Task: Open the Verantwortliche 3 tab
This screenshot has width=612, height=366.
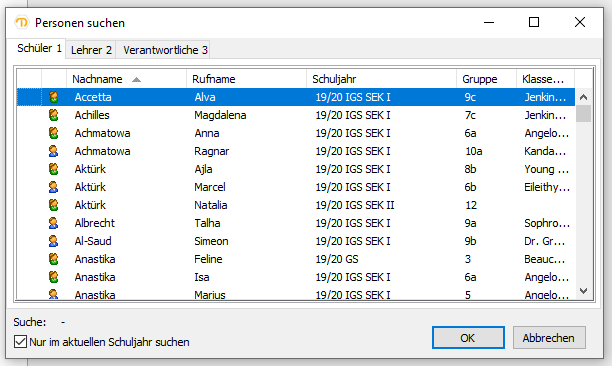Action: click(x=165, y=50)
